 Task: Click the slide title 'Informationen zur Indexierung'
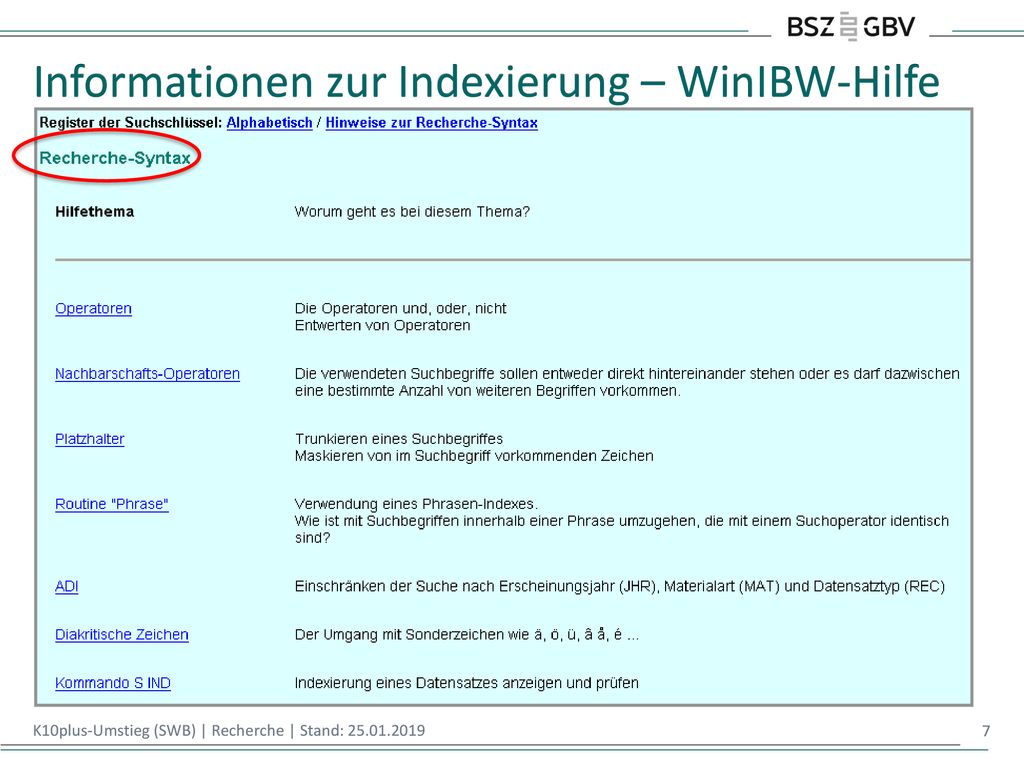tap(487, 82)
